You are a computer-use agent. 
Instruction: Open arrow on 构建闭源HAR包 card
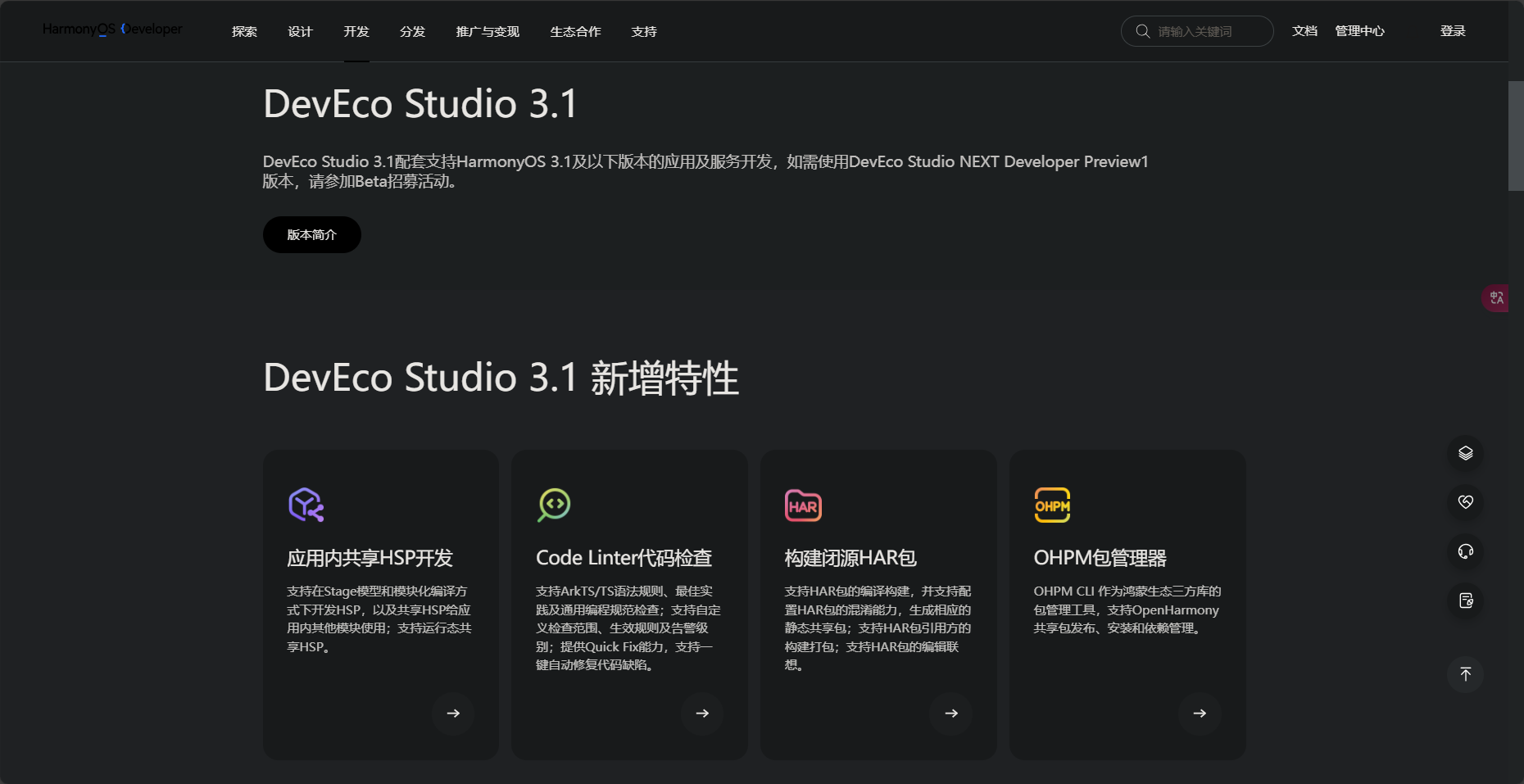[x=951, y=714]
